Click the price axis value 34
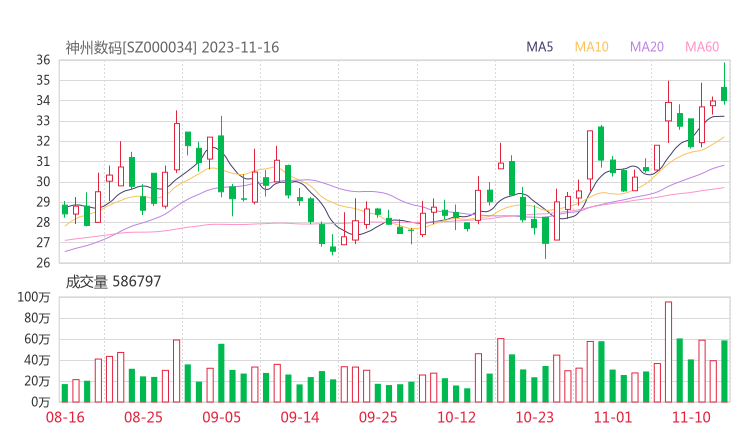This screenshot has height=440, width=740. click(43, 101)
